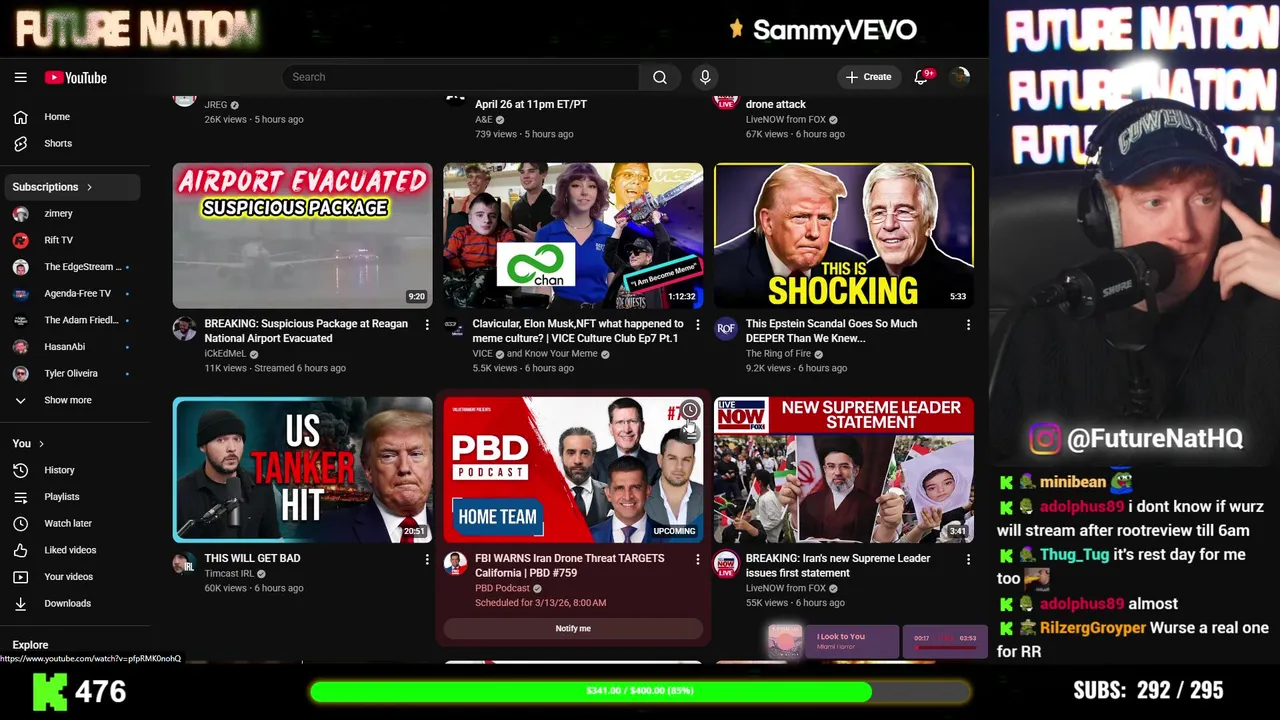Viewport: 1280px width, 720px height.
Task: Open US Tanker Hit video thumbnail
Action: [x=303, y=470]
